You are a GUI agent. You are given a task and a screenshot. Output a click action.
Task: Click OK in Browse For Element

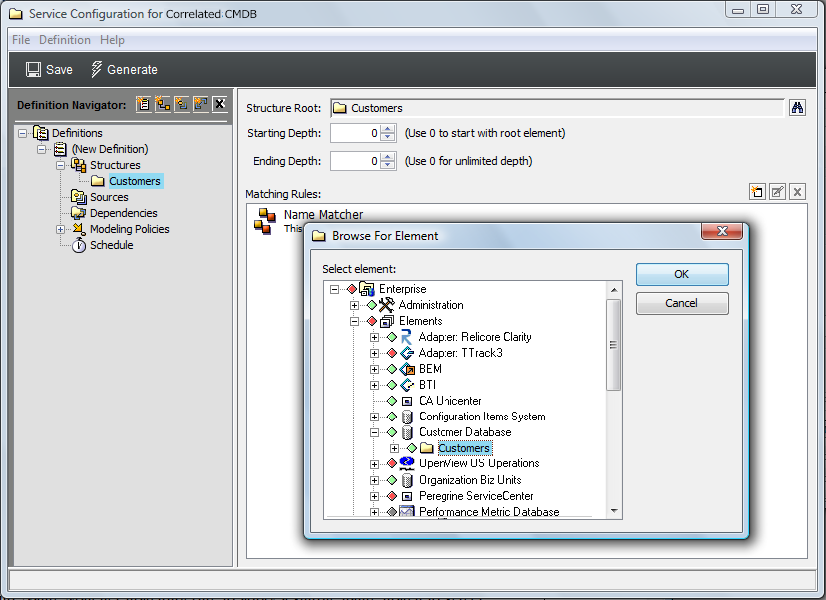point(682,274)
